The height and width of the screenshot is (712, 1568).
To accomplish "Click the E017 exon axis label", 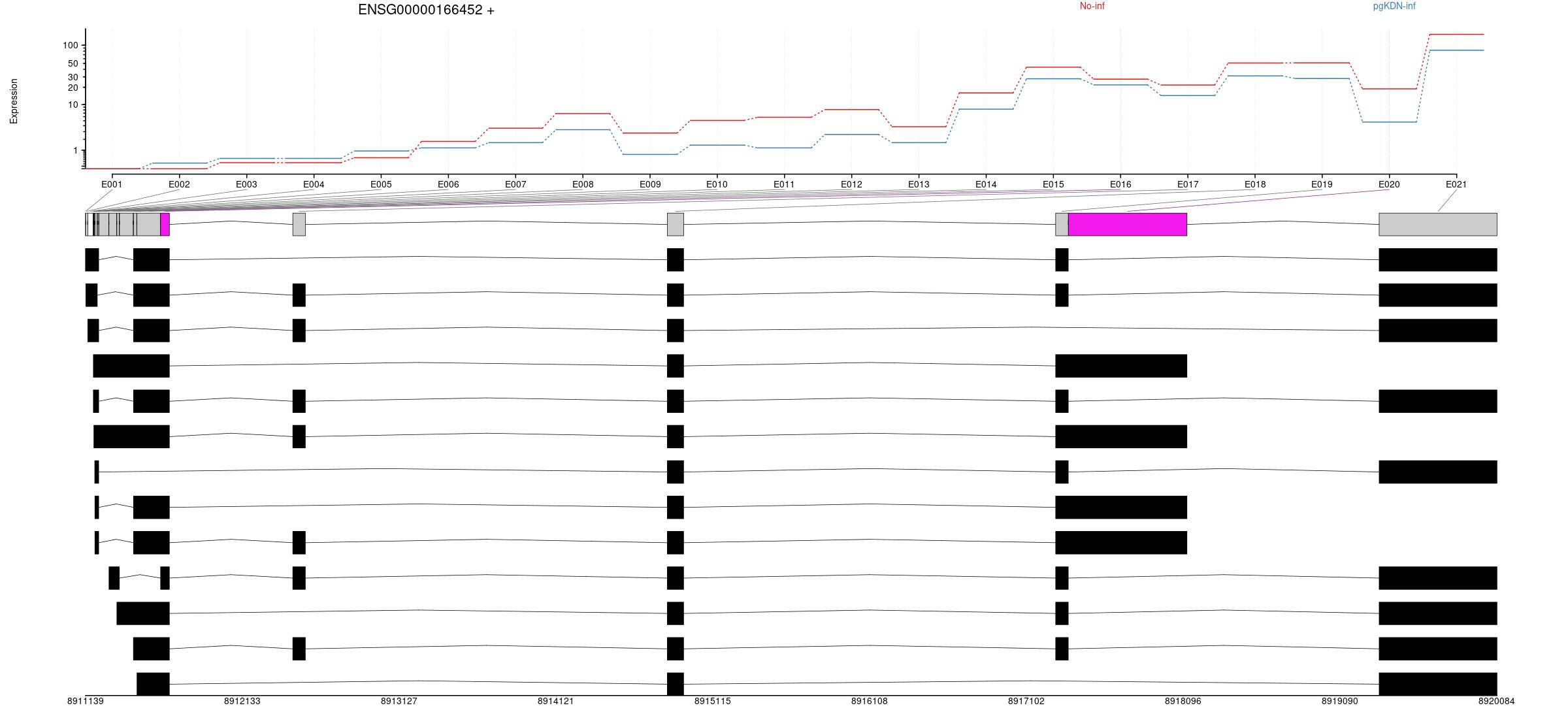I will coord(1188,184).
